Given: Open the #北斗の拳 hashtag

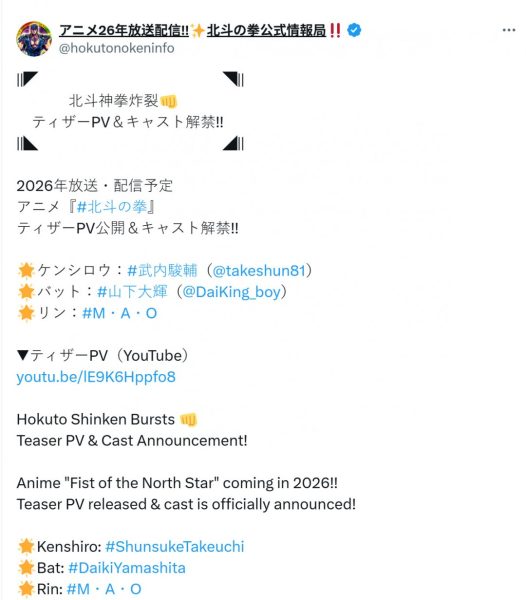Looking at the screenshot, I should pyautogui.click(x=112, y=207).
